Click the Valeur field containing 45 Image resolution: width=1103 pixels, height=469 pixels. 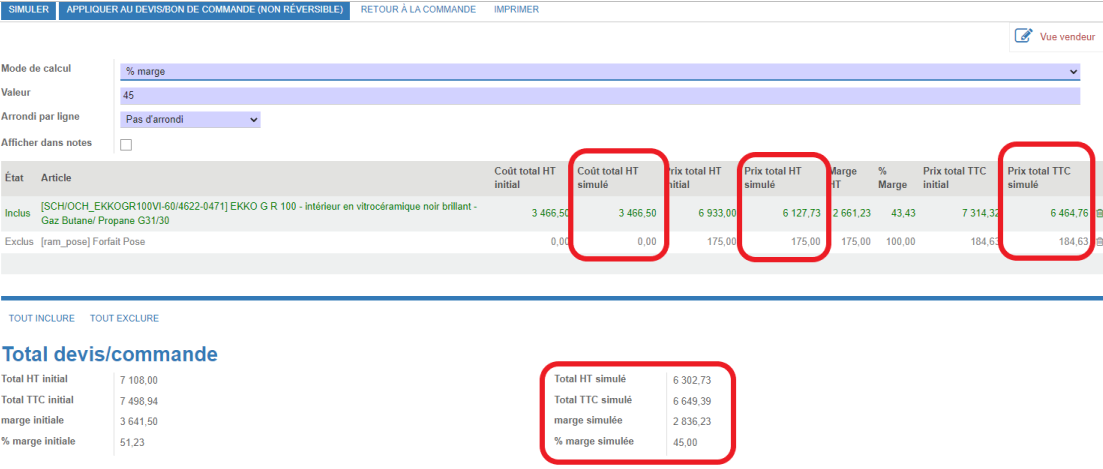[x=600, y=96]
